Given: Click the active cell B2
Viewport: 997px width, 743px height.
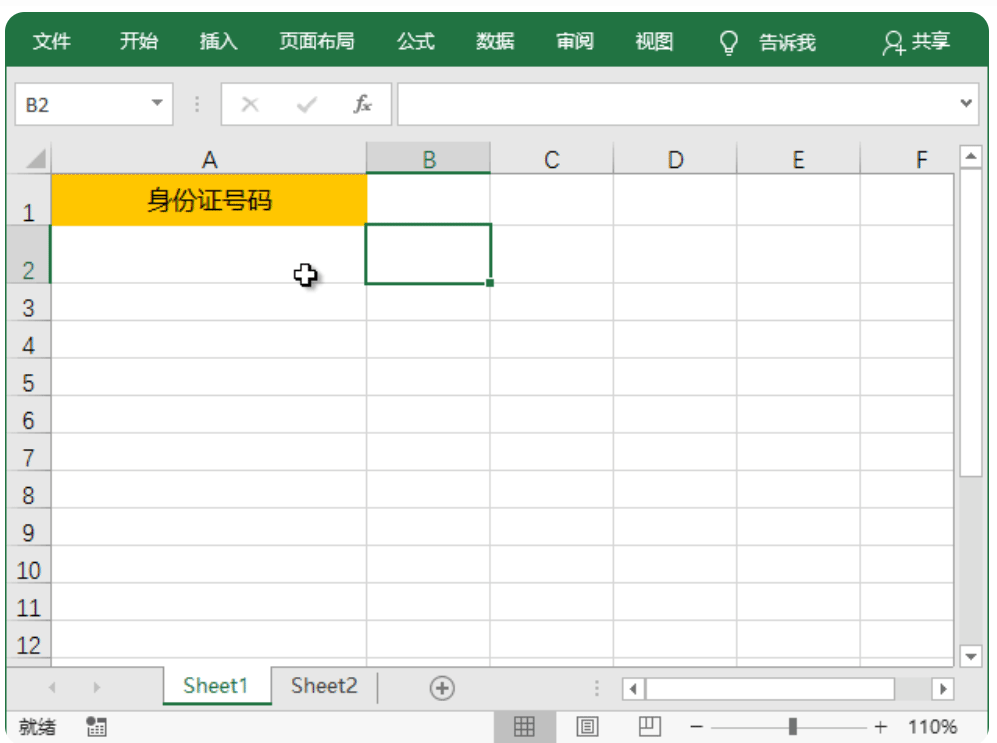Looking at the screenshot, I should pyautogui.click(x=429, y=254).
